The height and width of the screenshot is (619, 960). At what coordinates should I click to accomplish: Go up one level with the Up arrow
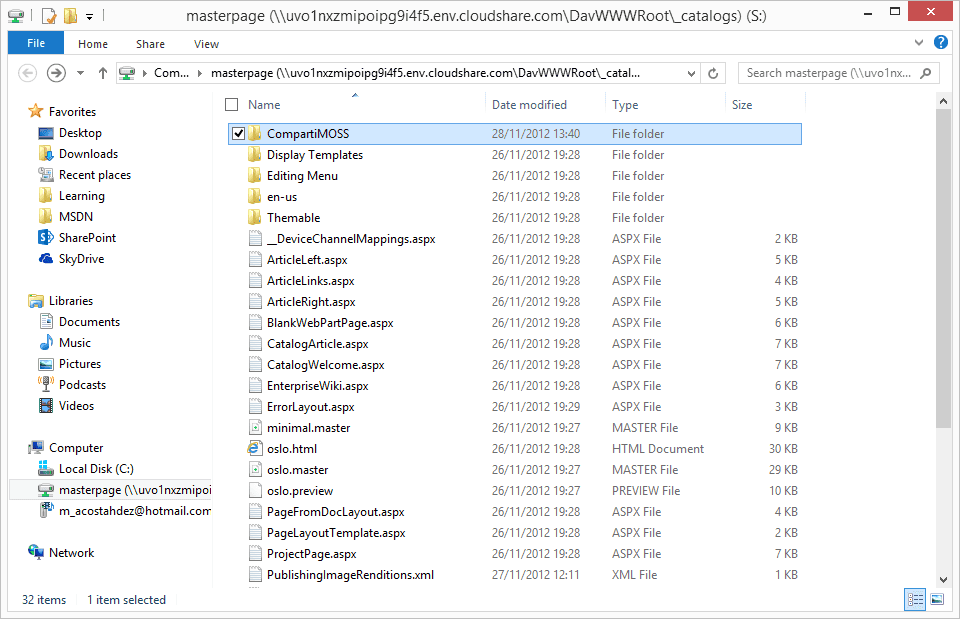pos(103,73)
